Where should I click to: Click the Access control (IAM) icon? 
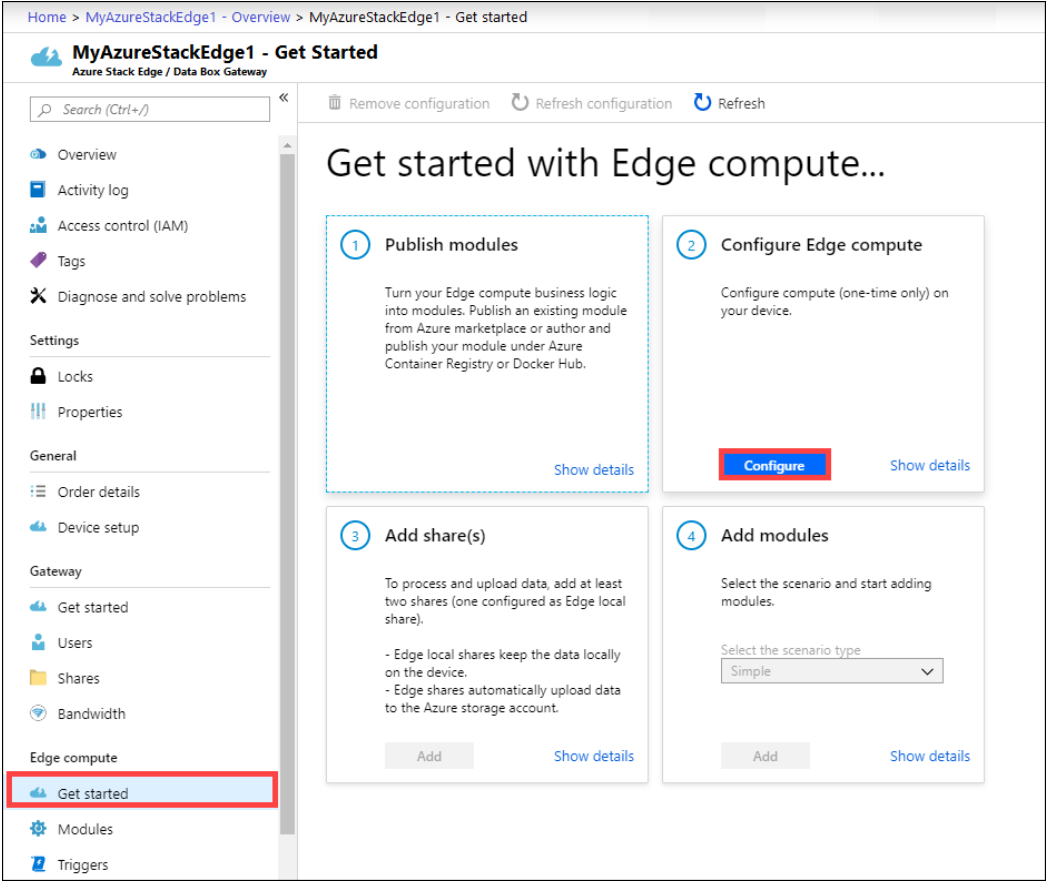click(x=38, y=226)
